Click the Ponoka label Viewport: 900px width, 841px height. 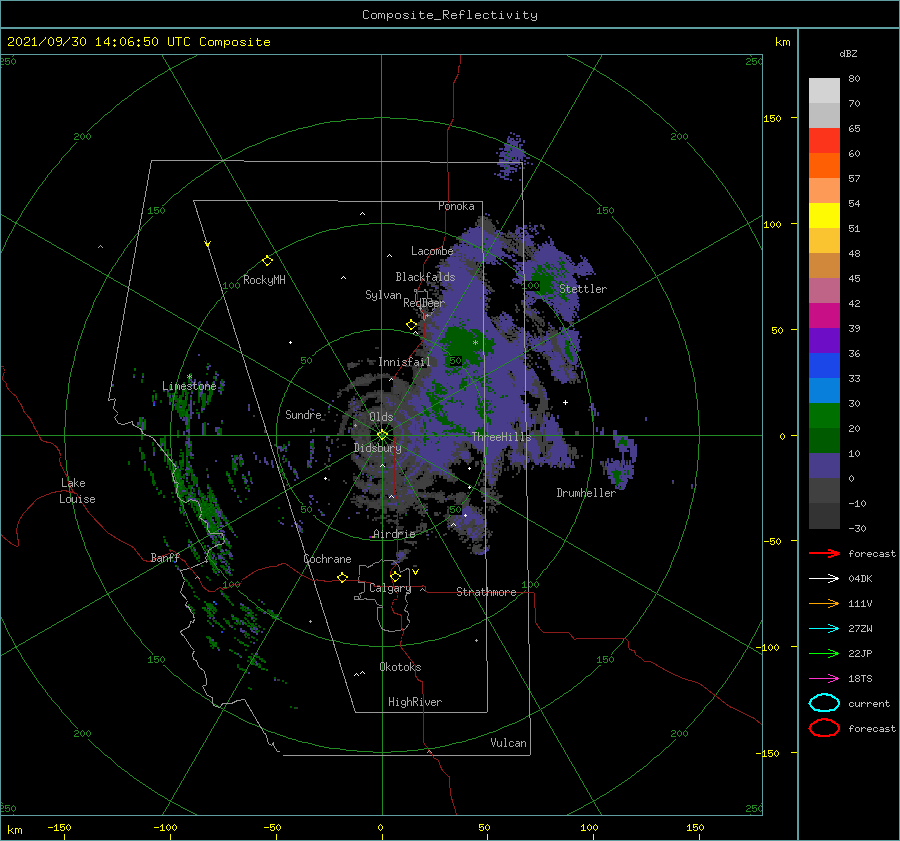pyautogui.click(x=456, y=206)
